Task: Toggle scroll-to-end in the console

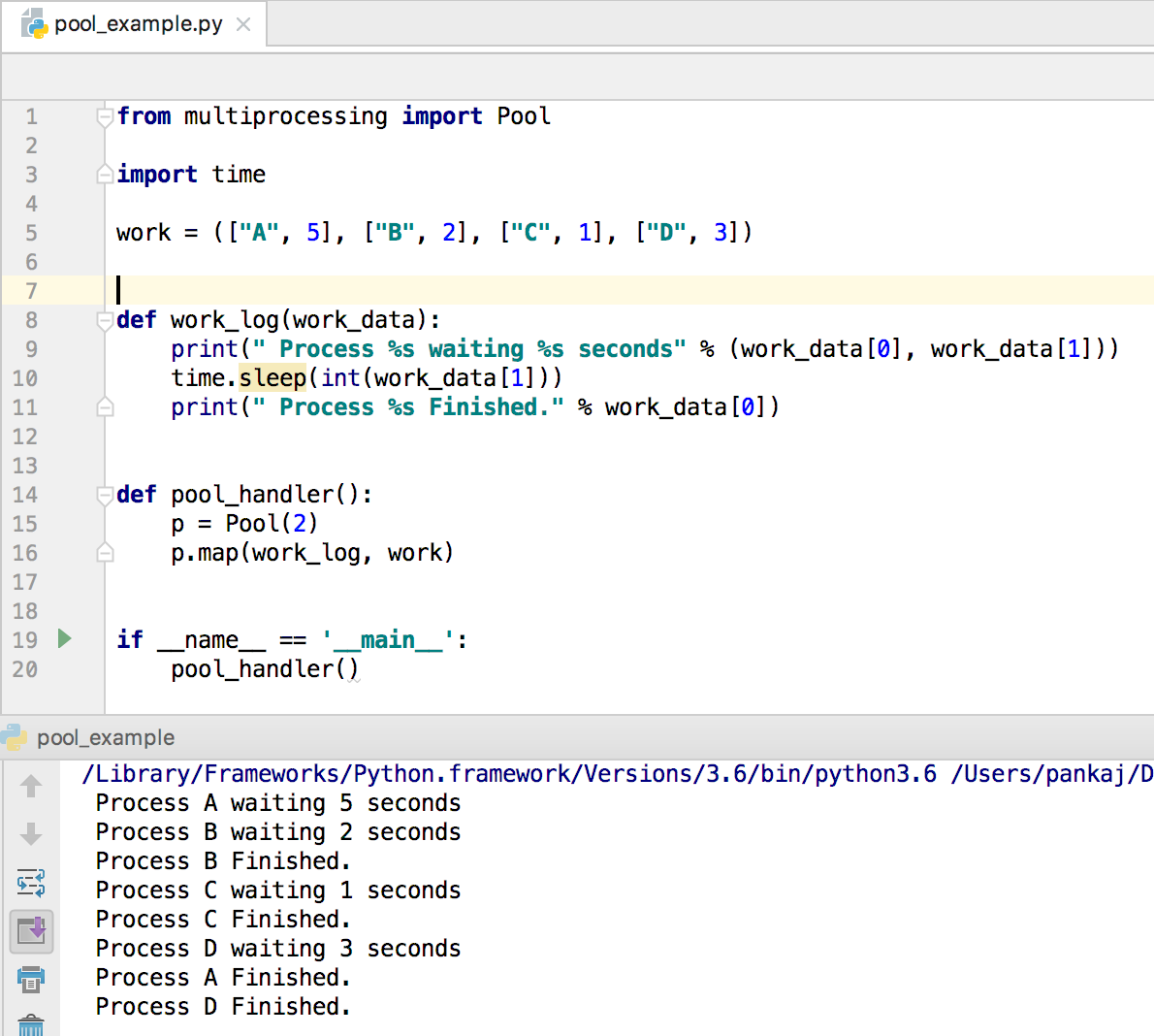Action: pos(31,931)
